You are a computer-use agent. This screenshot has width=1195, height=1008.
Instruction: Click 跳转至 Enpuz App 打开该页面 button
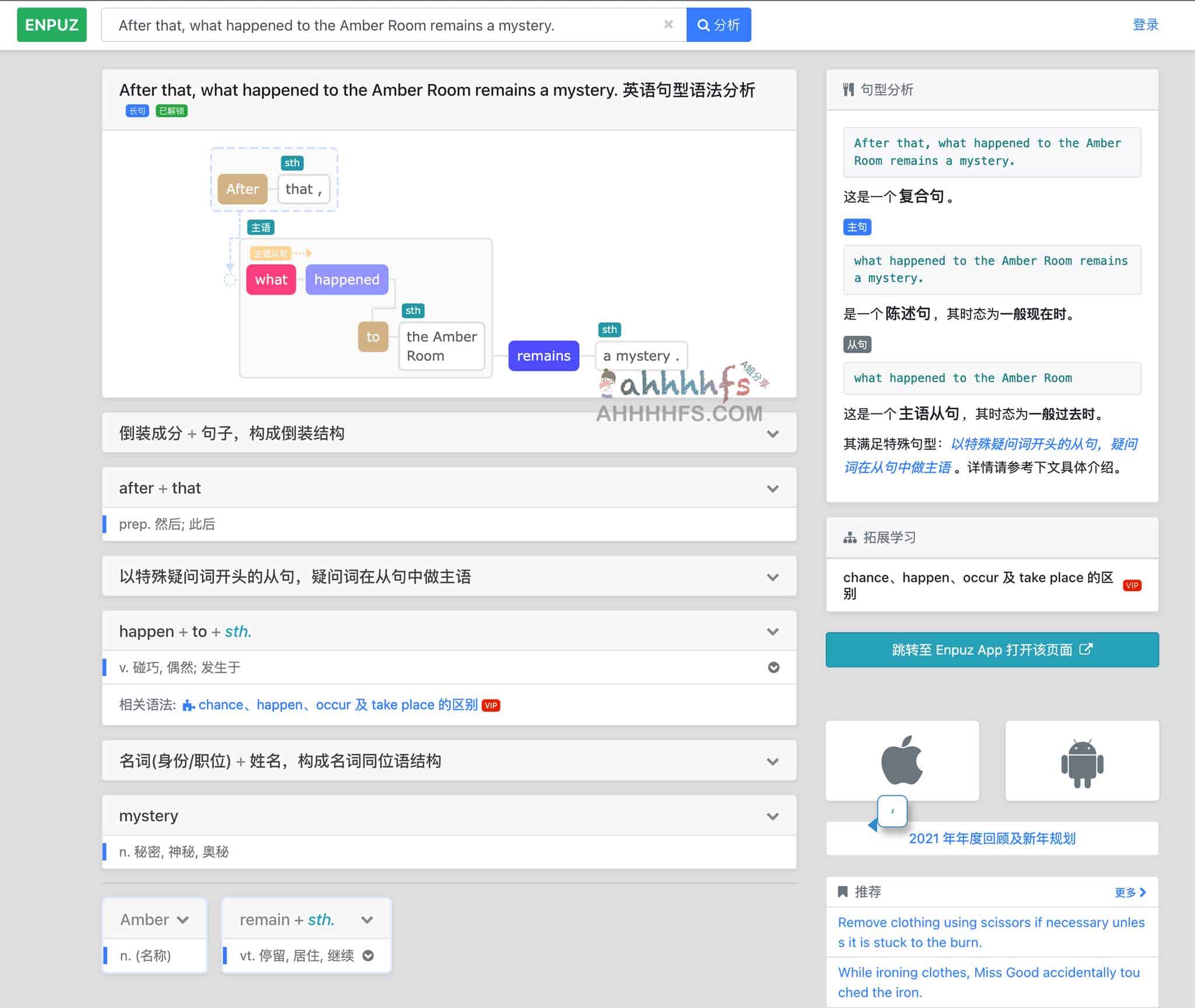point(991,649)
